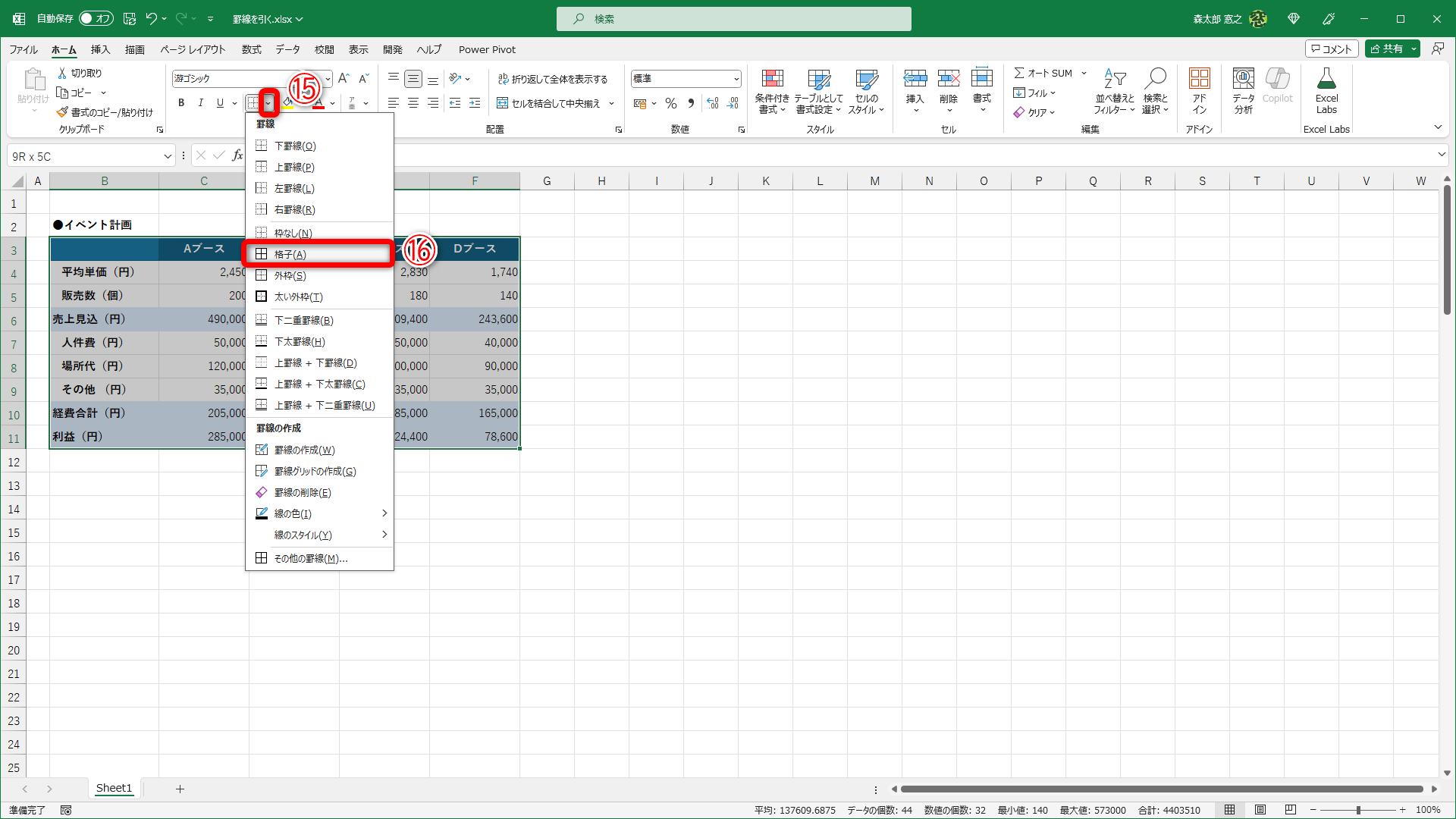This screenshot has width=1456, height=819.
Task: Click the Format Painter icon
Action: pyautogui.click(x=62, y=112)
